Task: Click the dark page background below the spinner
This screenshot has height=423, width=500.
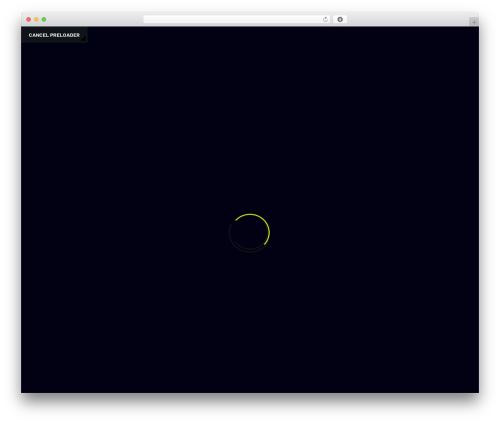Action: [x=249, y=320]
